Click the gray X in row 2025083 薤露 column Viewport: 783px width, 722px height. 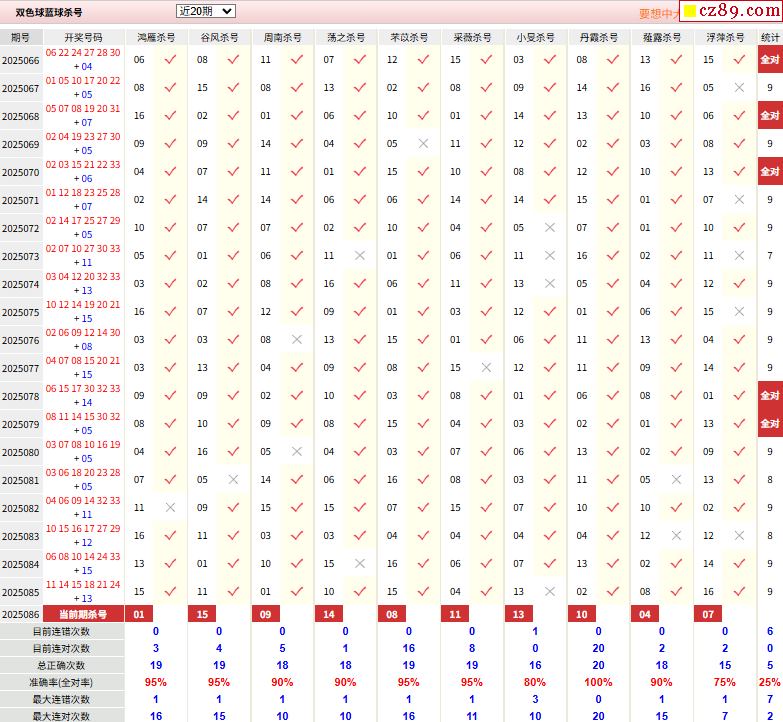tap(676, 535)
